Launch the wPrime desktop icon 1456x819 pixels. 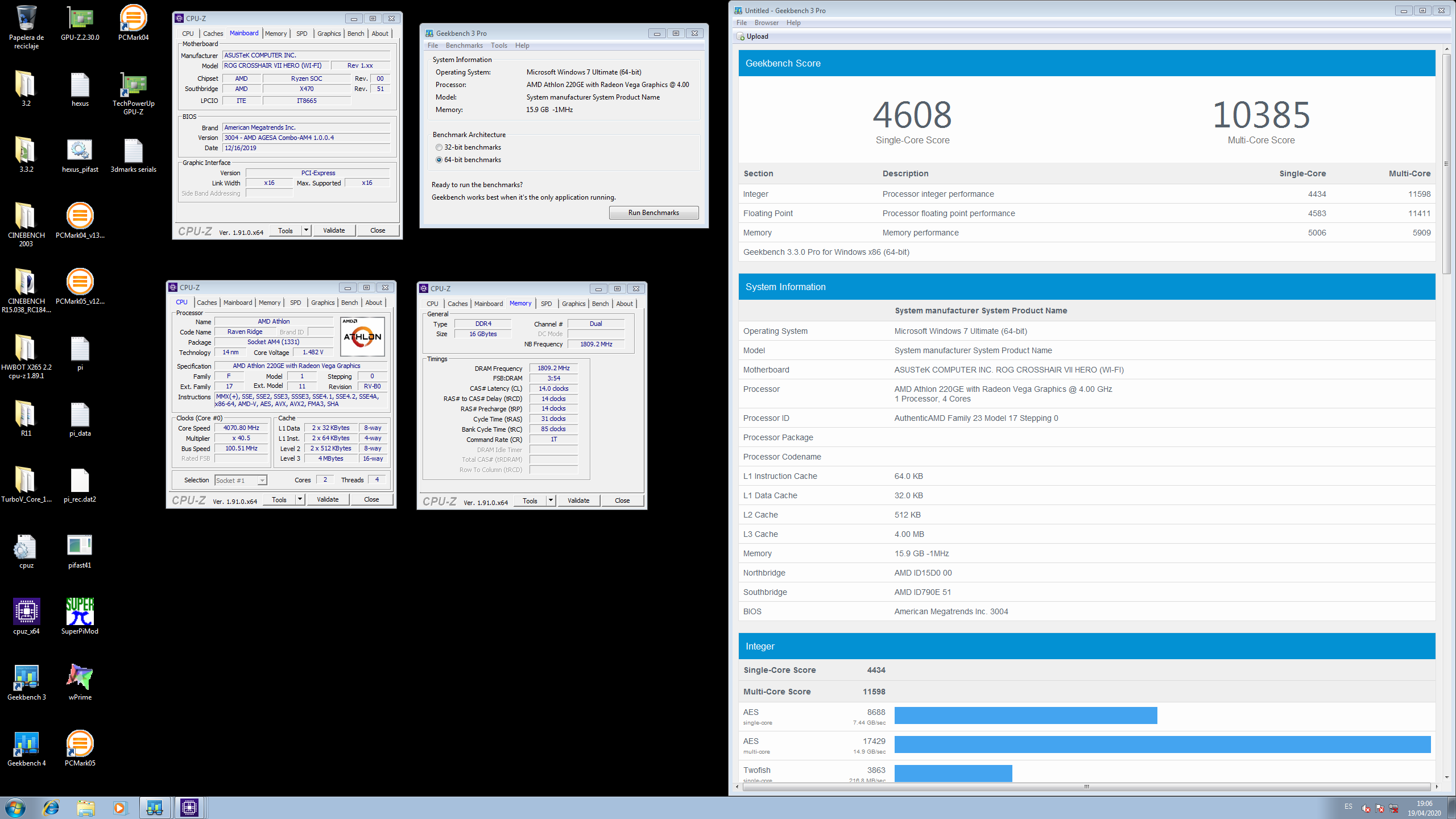point(80,682)
